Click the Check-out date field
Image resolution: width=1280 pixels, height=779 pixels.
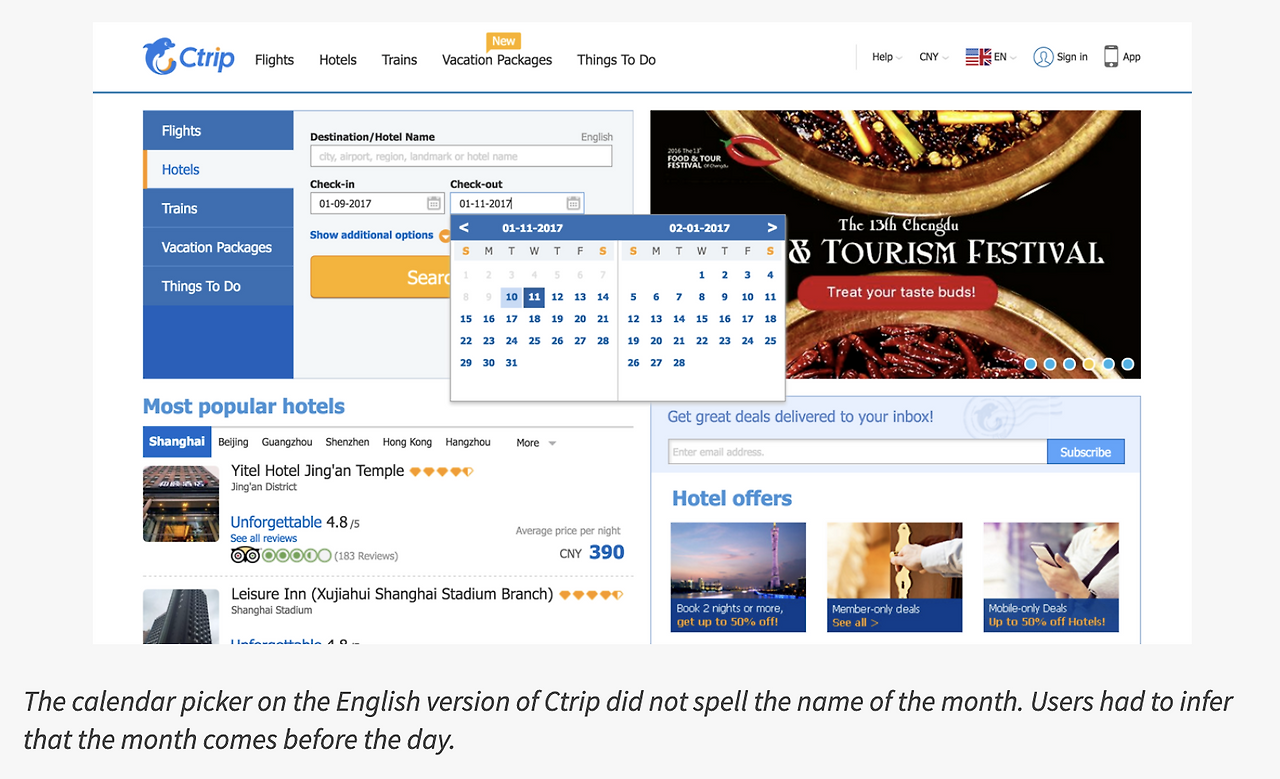(x=516, y=203)
